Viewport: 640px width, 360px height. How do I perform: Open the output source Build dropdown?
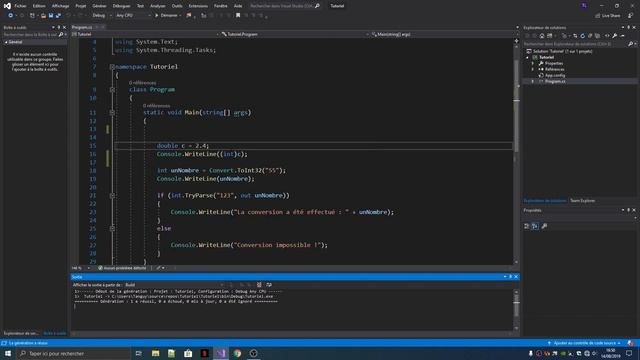tap(174, 285)
